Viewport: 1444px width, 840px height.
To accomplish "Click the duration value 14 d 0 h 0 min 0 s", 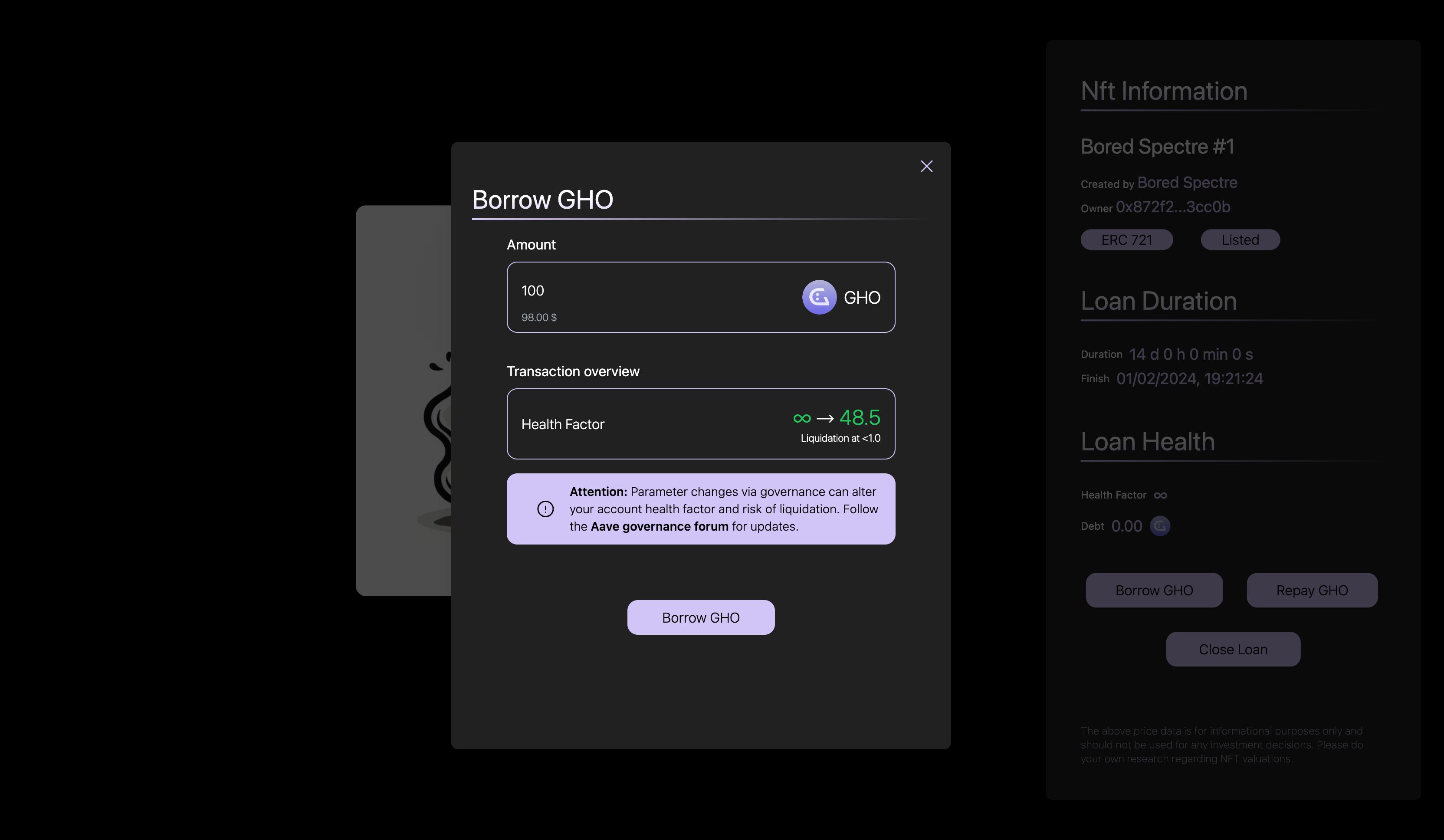I will pyautogui.click(x=1191, y=354).
